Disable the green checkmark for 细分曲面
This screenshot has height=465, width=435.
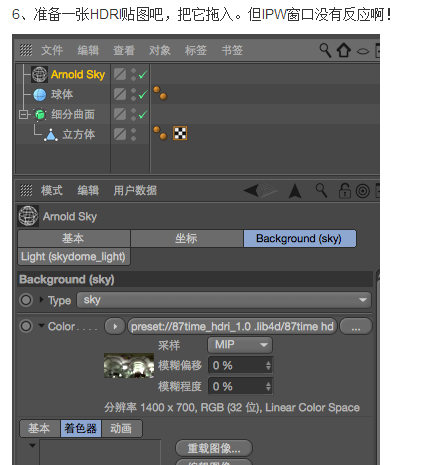click(x=143, y=115)
